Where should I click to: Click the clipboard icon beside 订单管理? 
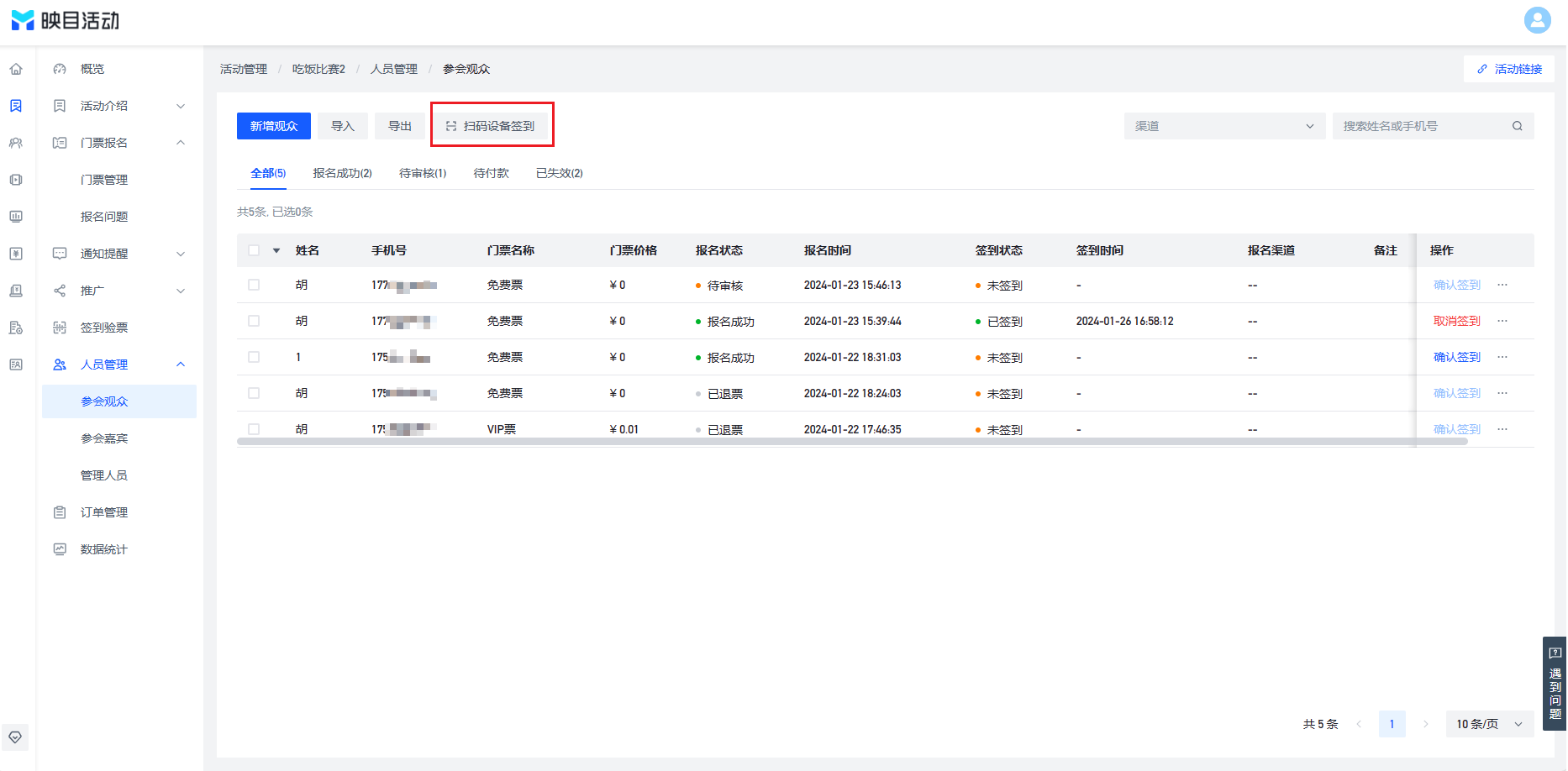coord(60,512)
